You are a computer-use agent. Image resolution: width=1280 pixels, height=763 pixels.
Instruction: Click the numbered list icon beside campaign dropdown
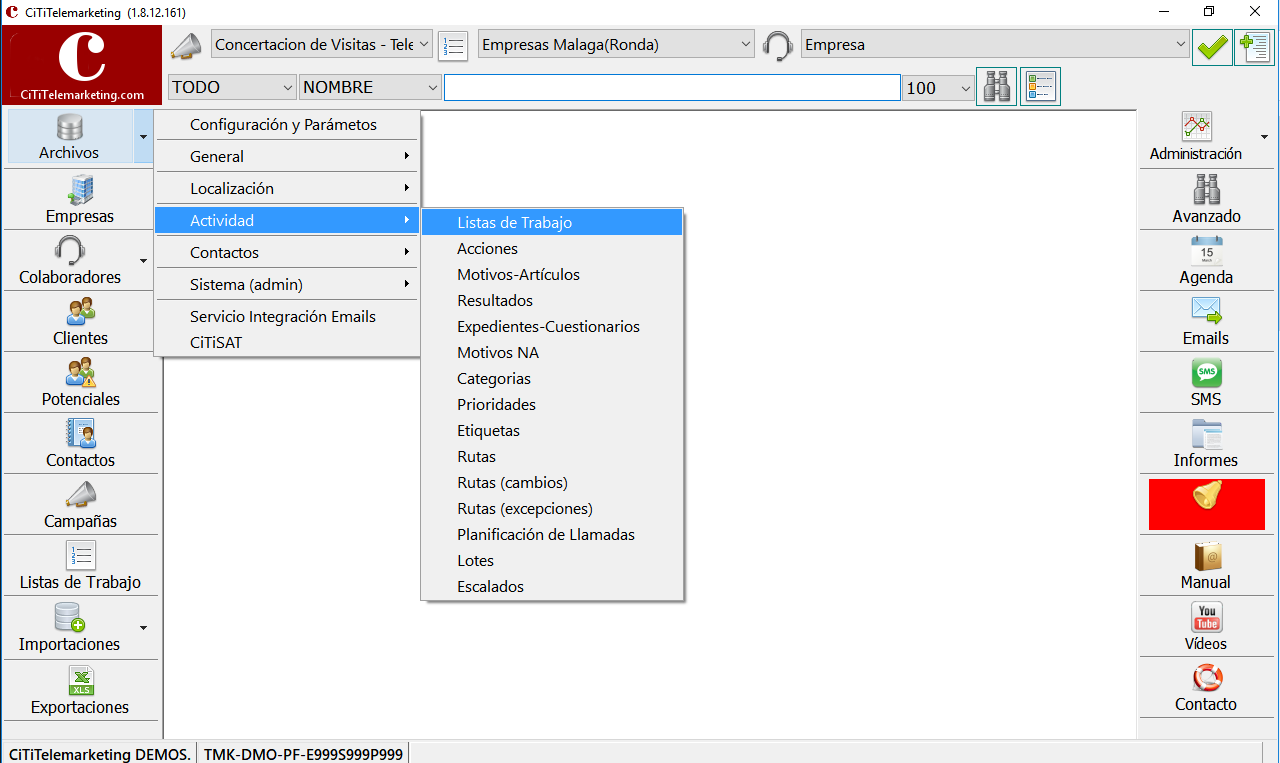(x=453, y=45)
